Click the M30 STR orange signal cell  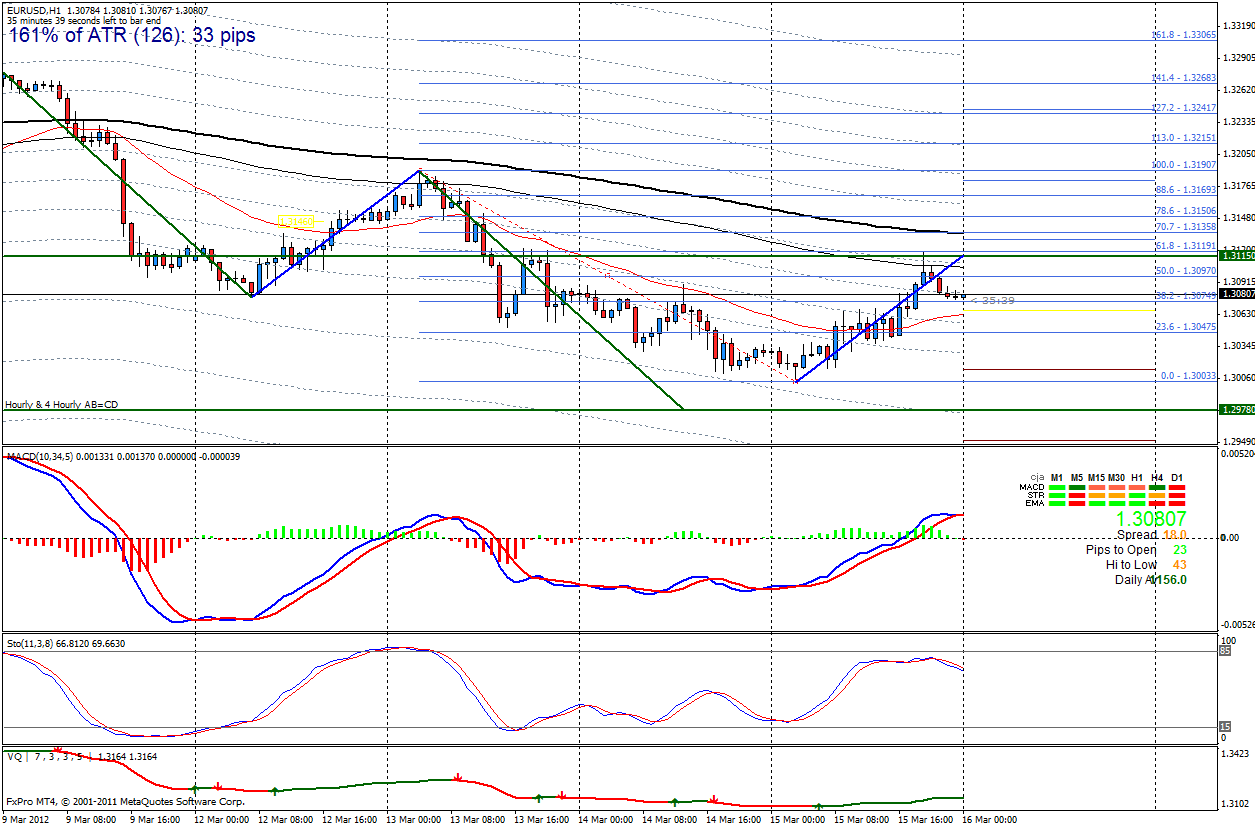(x=1116, y=495)
